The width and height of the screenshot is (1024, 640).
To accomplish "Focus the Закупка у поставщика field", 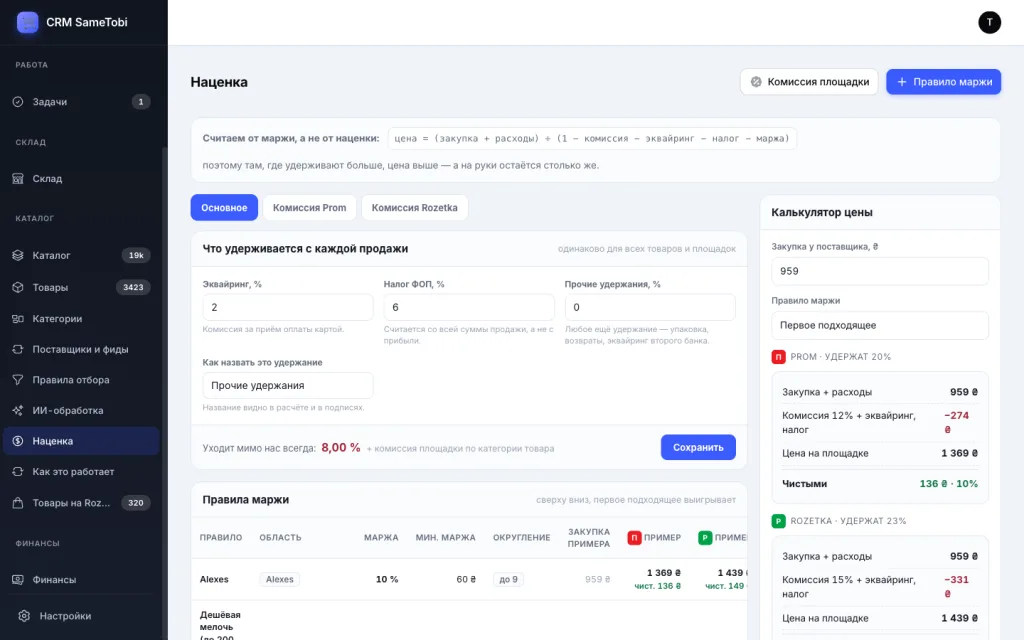I will click(x=880, y=271).
